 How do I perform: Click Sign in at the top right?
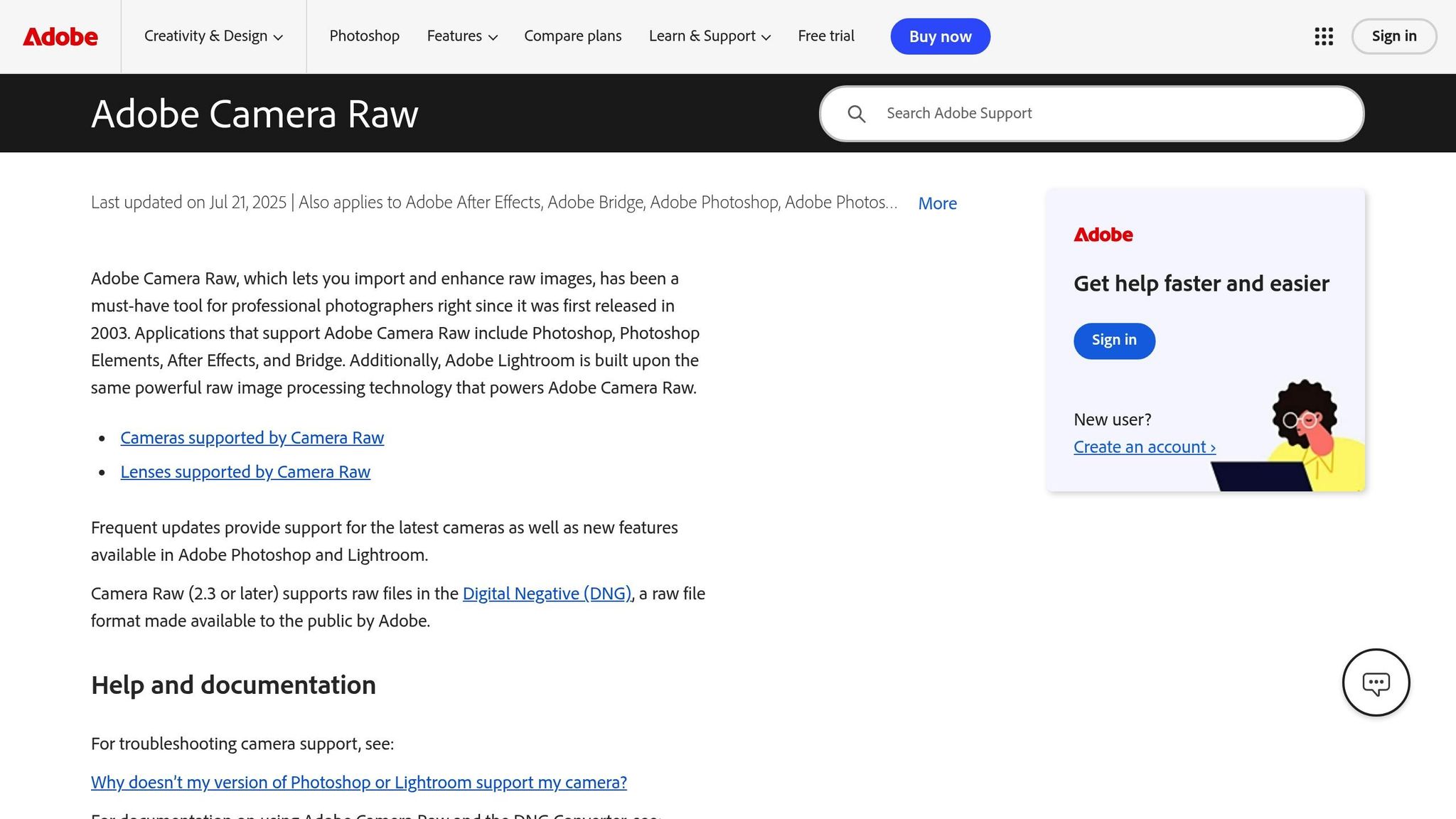1393,36
